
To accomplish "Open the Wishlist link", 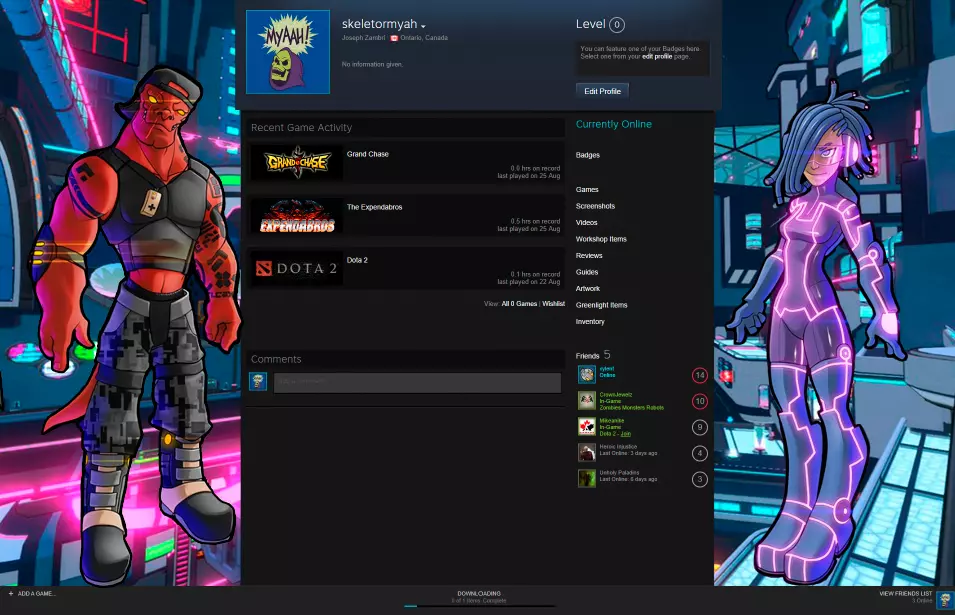I will coord(554,304).
